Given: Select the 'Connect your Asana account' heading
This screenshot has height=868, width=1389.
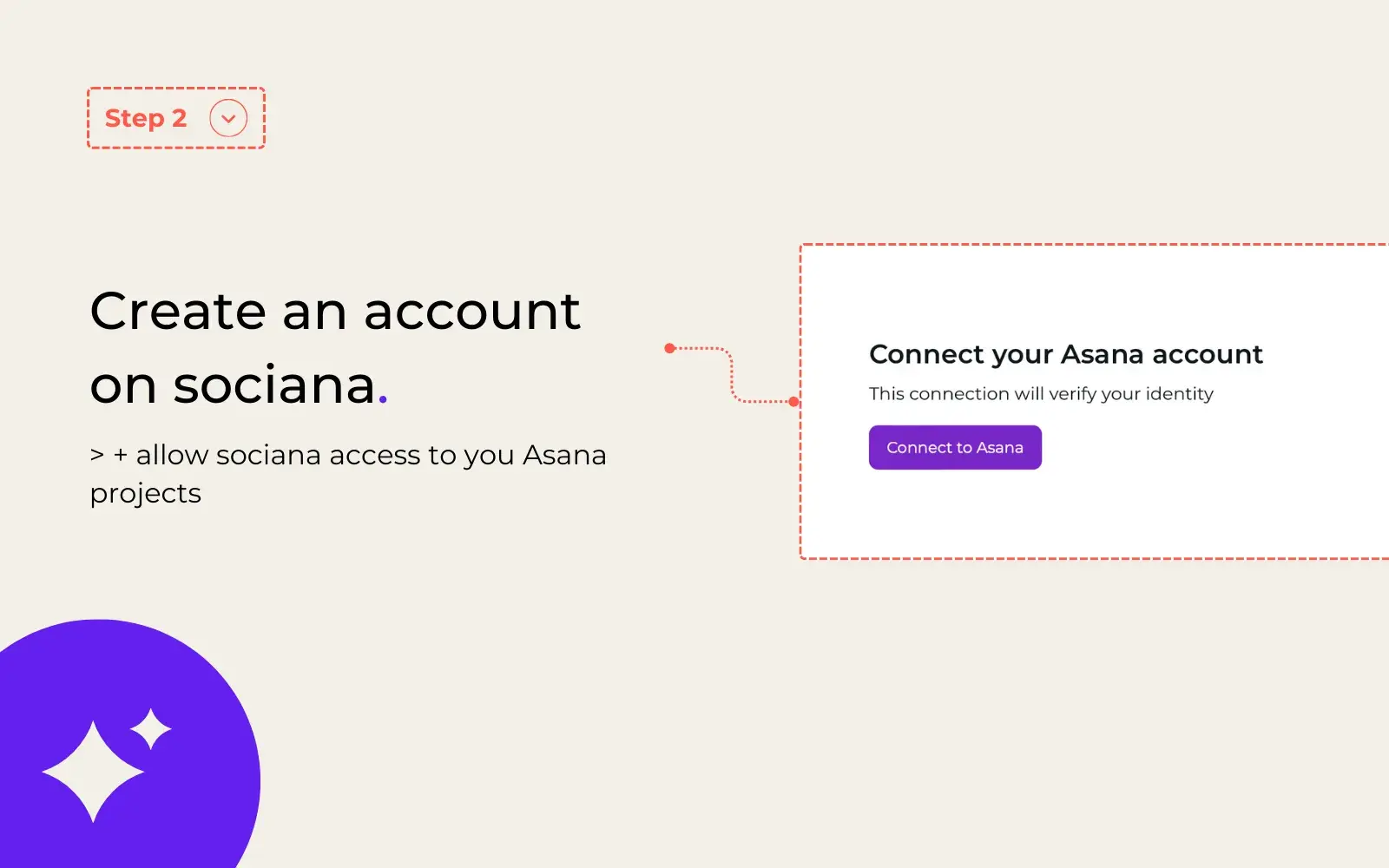Looking at the screenshot, I should 1065,354.
